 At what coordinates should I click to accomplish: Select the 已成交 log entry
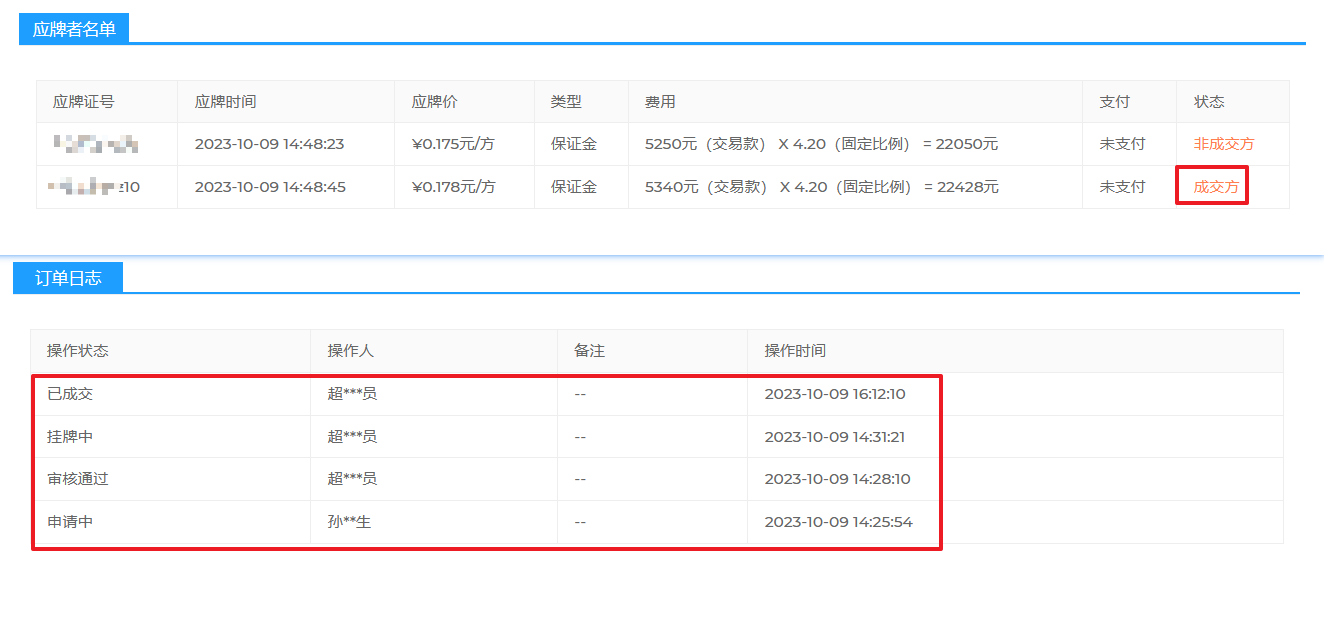point(70,394)
